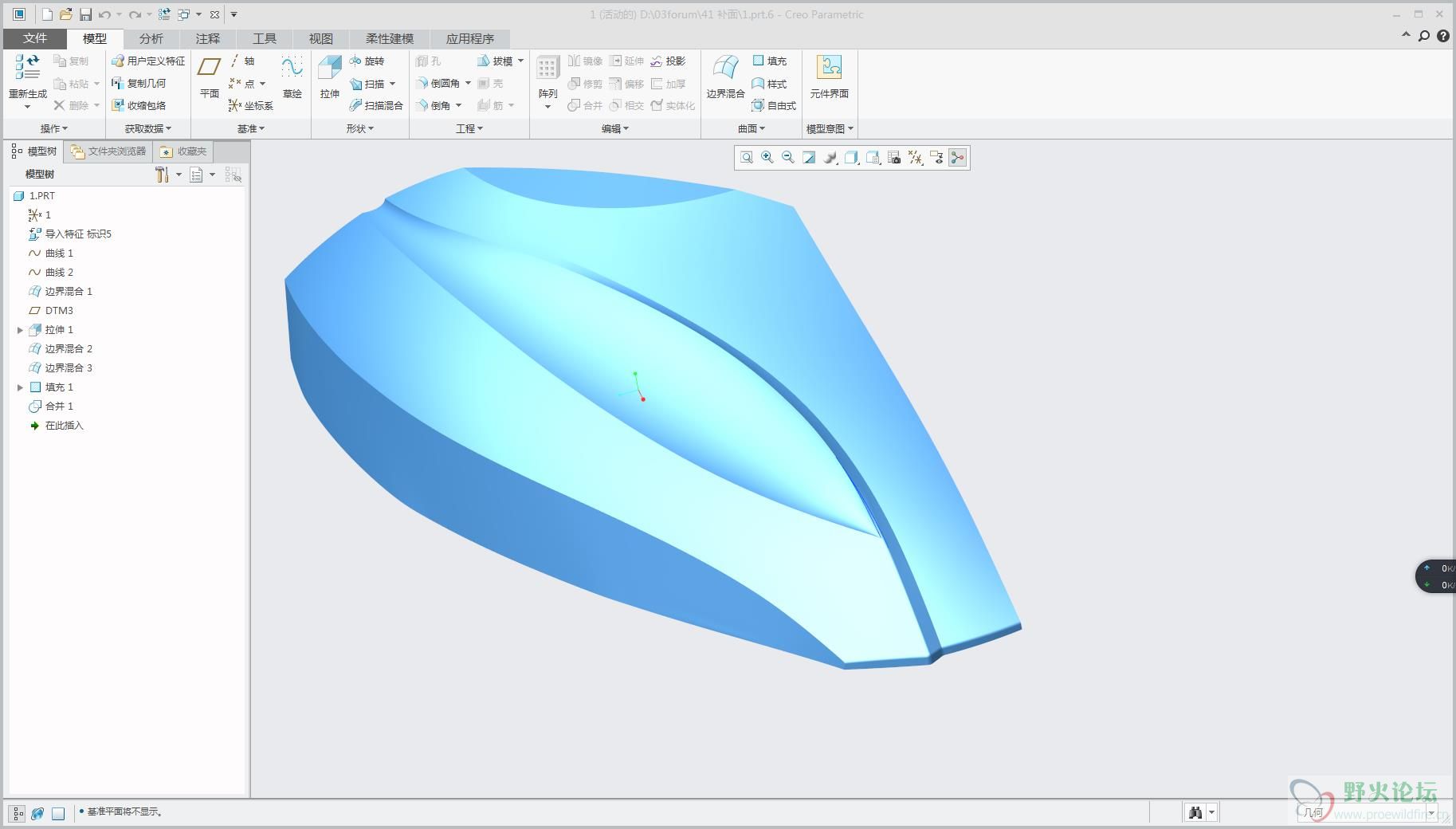Expand the 填充 1 tree node
Viewport: 1456px width, 829px height.
point(20,387)
